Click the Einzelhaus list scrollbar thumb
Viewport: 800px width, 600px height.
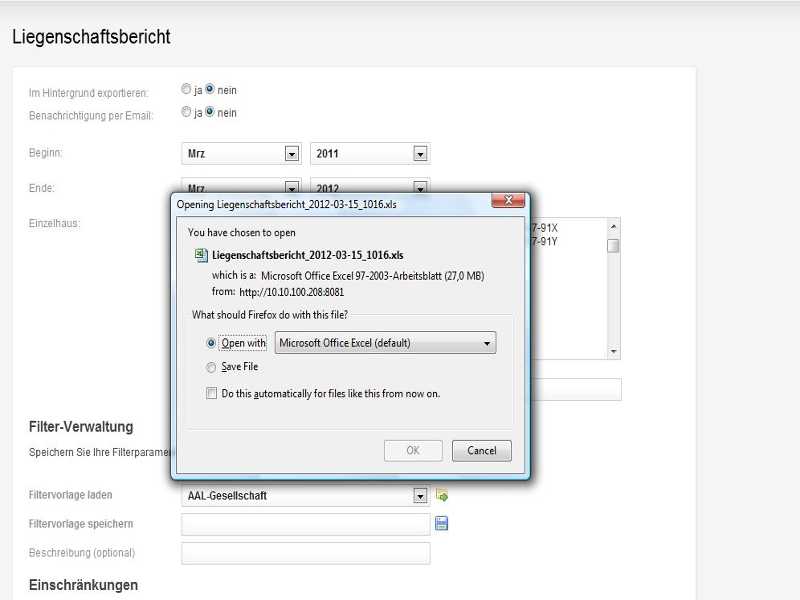click(x=613, y=245)
